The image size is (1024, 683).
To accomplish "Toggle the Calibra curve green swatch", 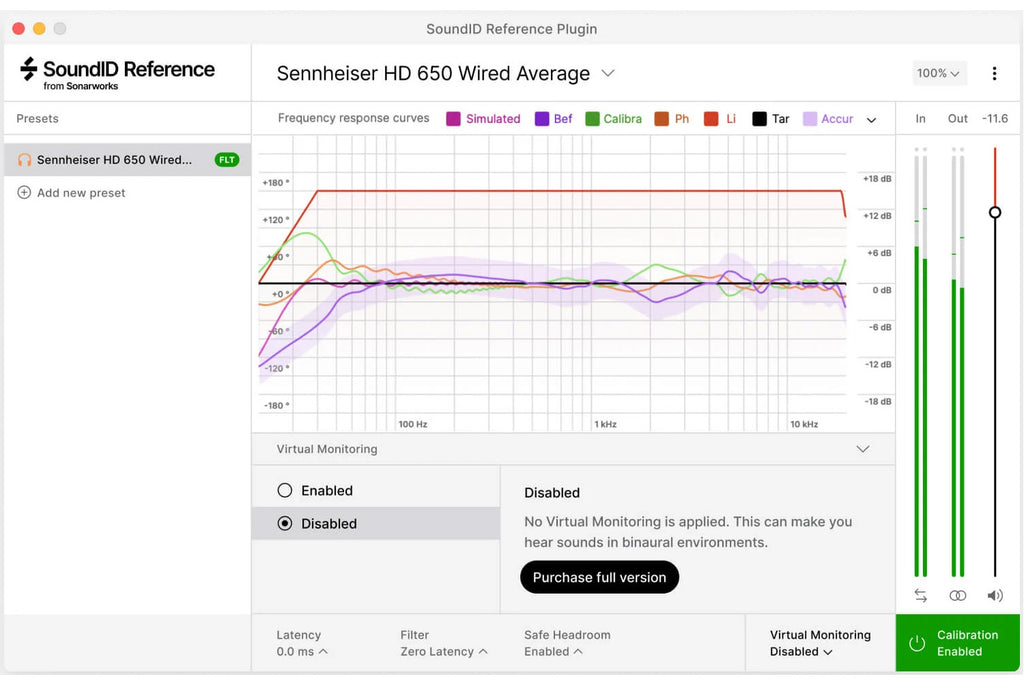I will (592, 119).
